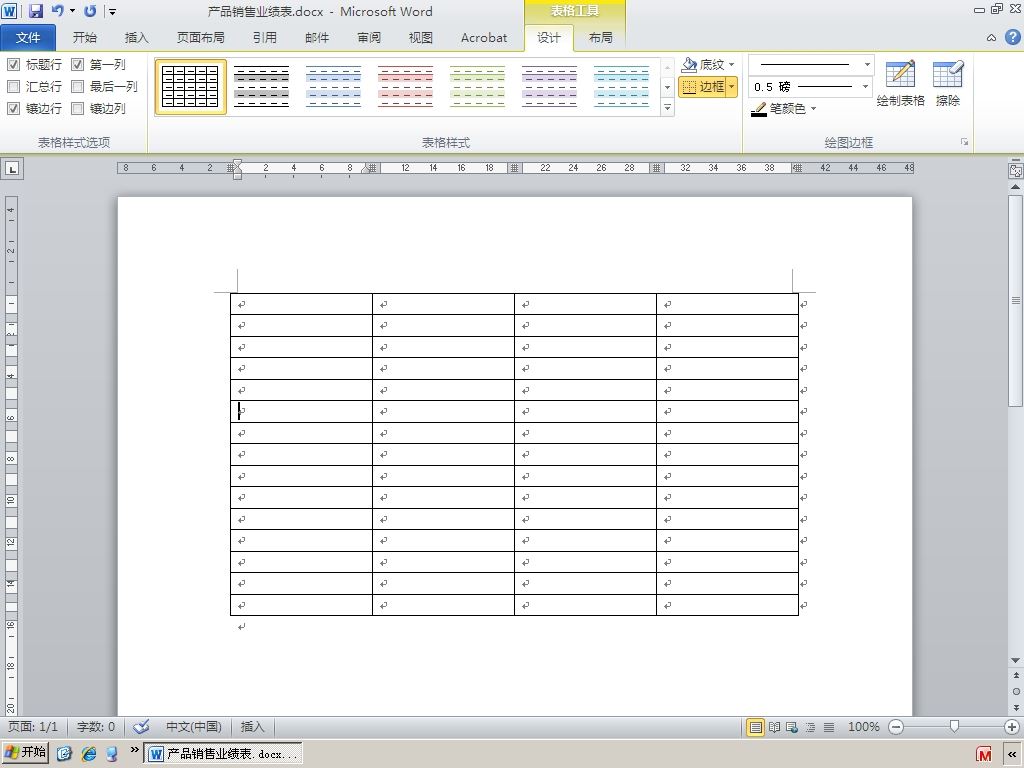Enable the 镶边列 checkbox
Viewport: 1024px width, 768px height.
pyautogui.click(x=78, y=108)
